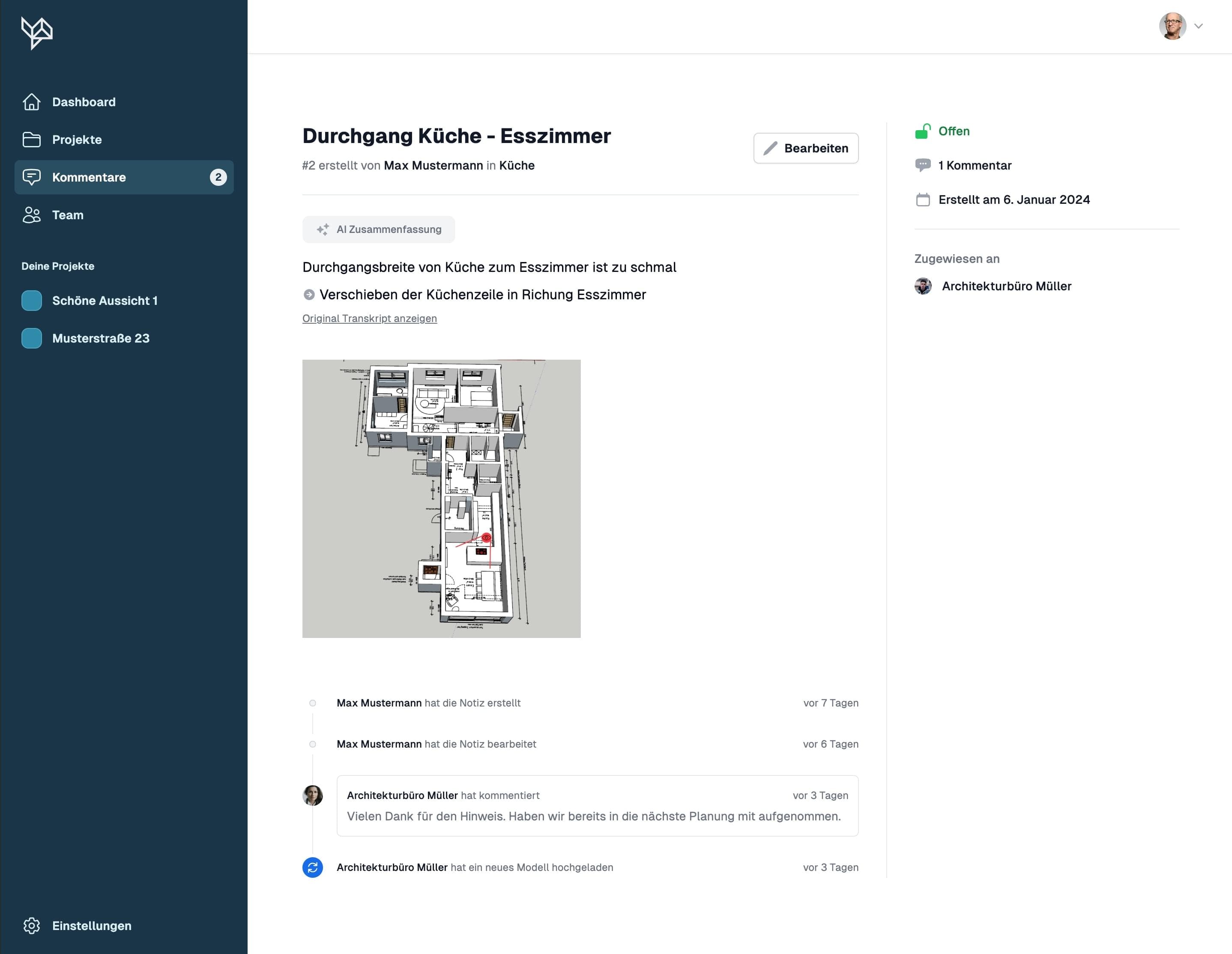Click the app logo in the sidebar
The height and width of the screenshot is (954, 1232).
pyautogui.click(x=37, y=33)
